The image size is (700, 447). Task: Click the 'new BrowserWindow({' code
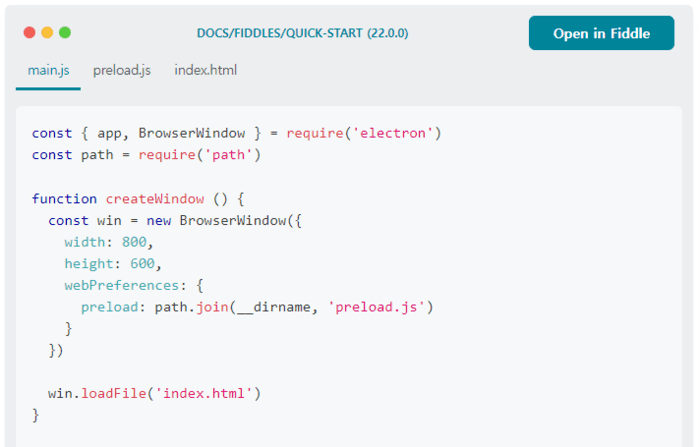coord(224,221)
